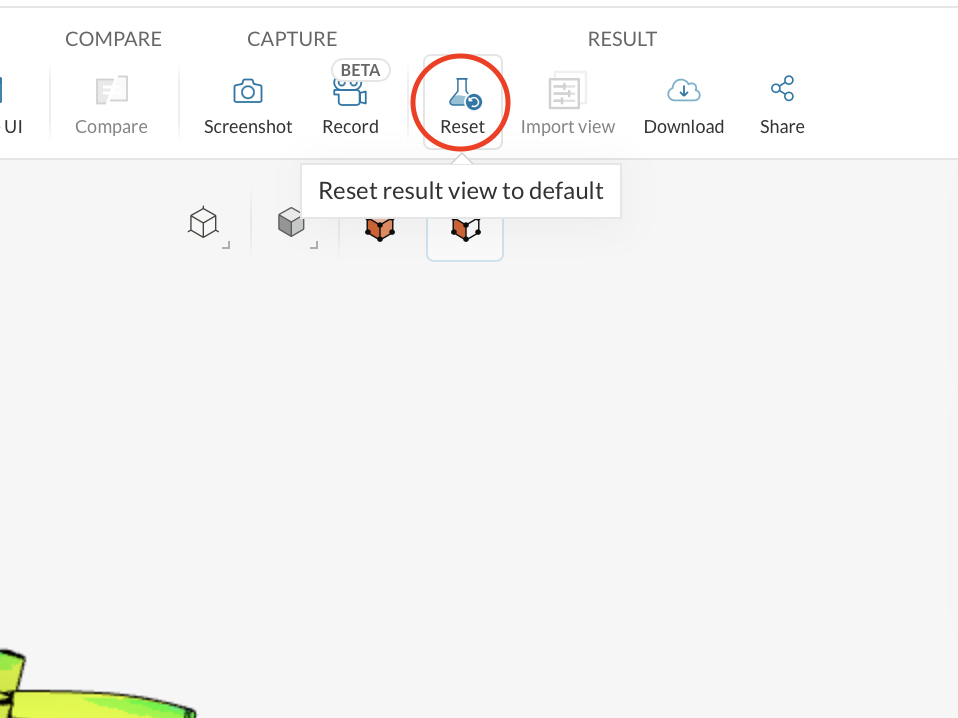Click the BETA badge above Record
Viewport: 958px width, 718px height.
[360, 70]
